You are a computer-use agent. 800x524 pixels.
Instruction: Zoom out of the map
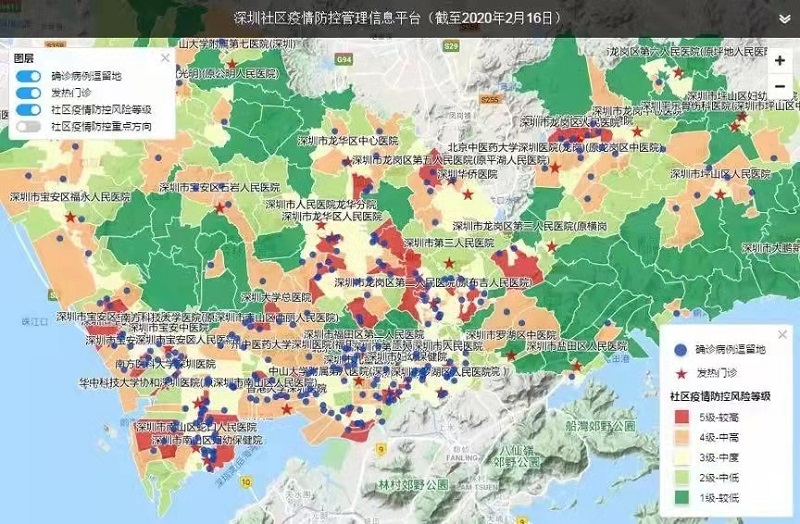tap(780, 86)
